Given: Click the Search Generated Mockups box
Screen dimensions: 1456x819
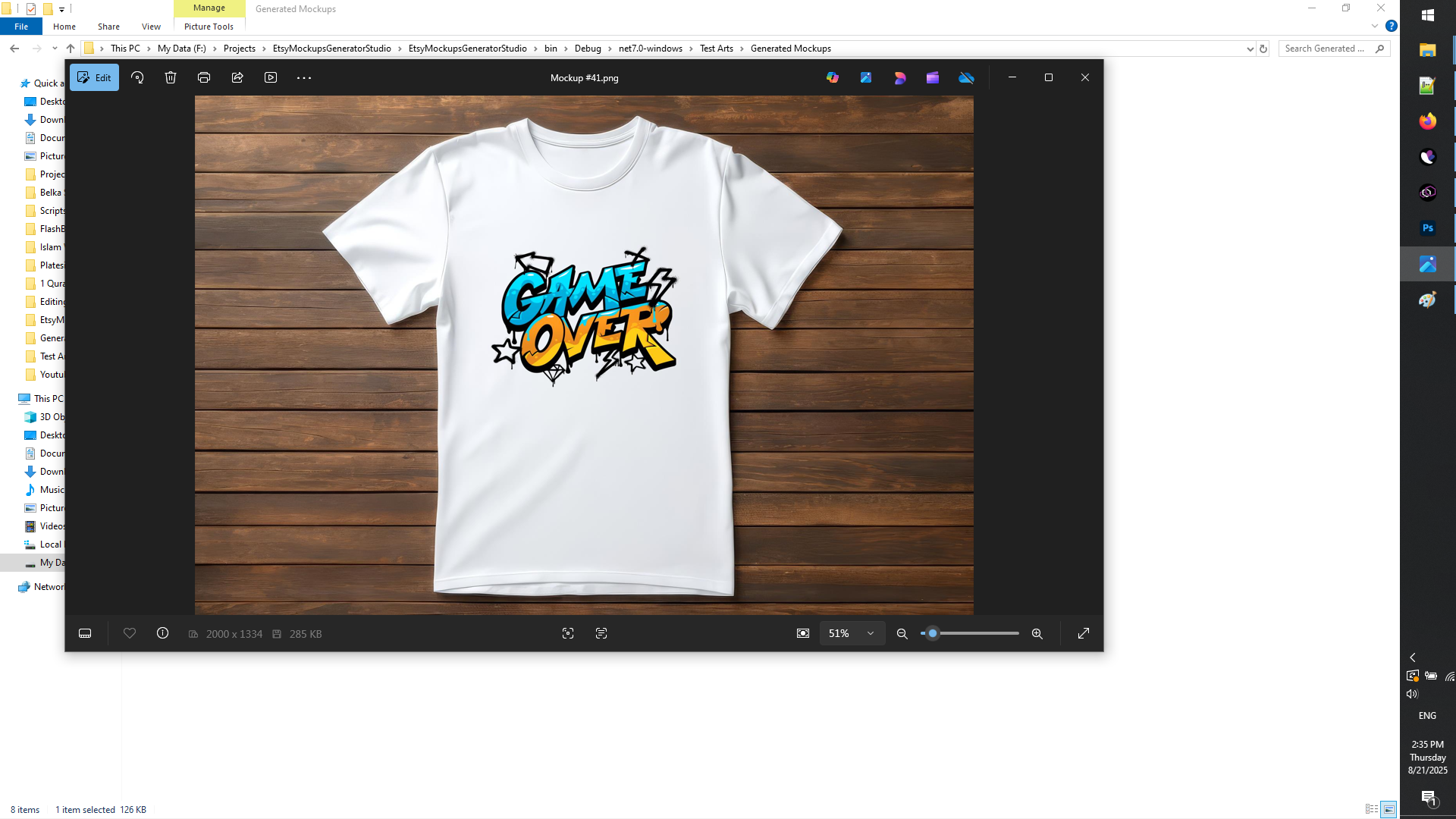Looking at the screenshot, I should (x=1331, y=48).
